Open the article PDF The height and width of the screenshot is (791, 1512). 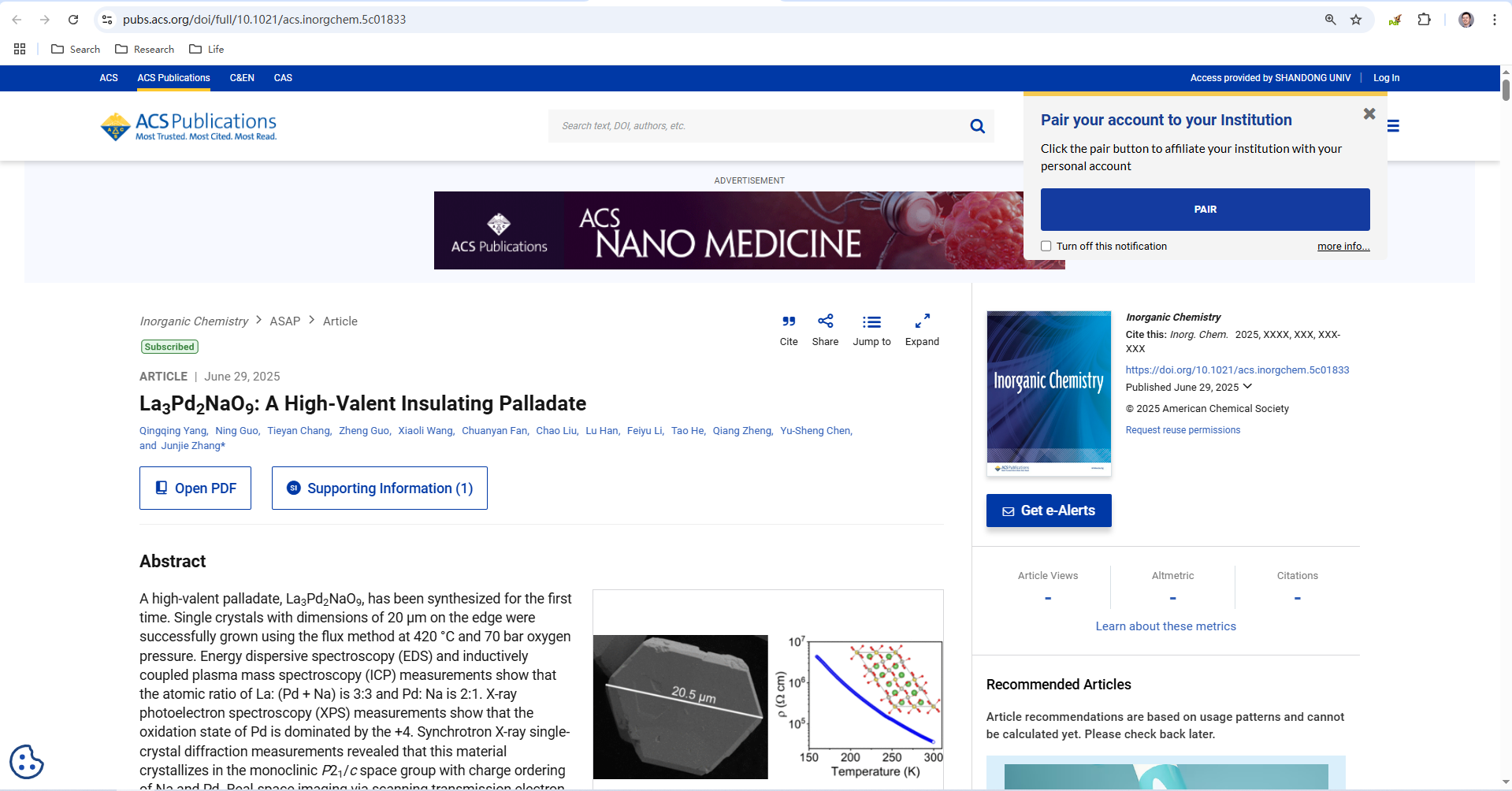pyautogui.click(x=195, y=488)
